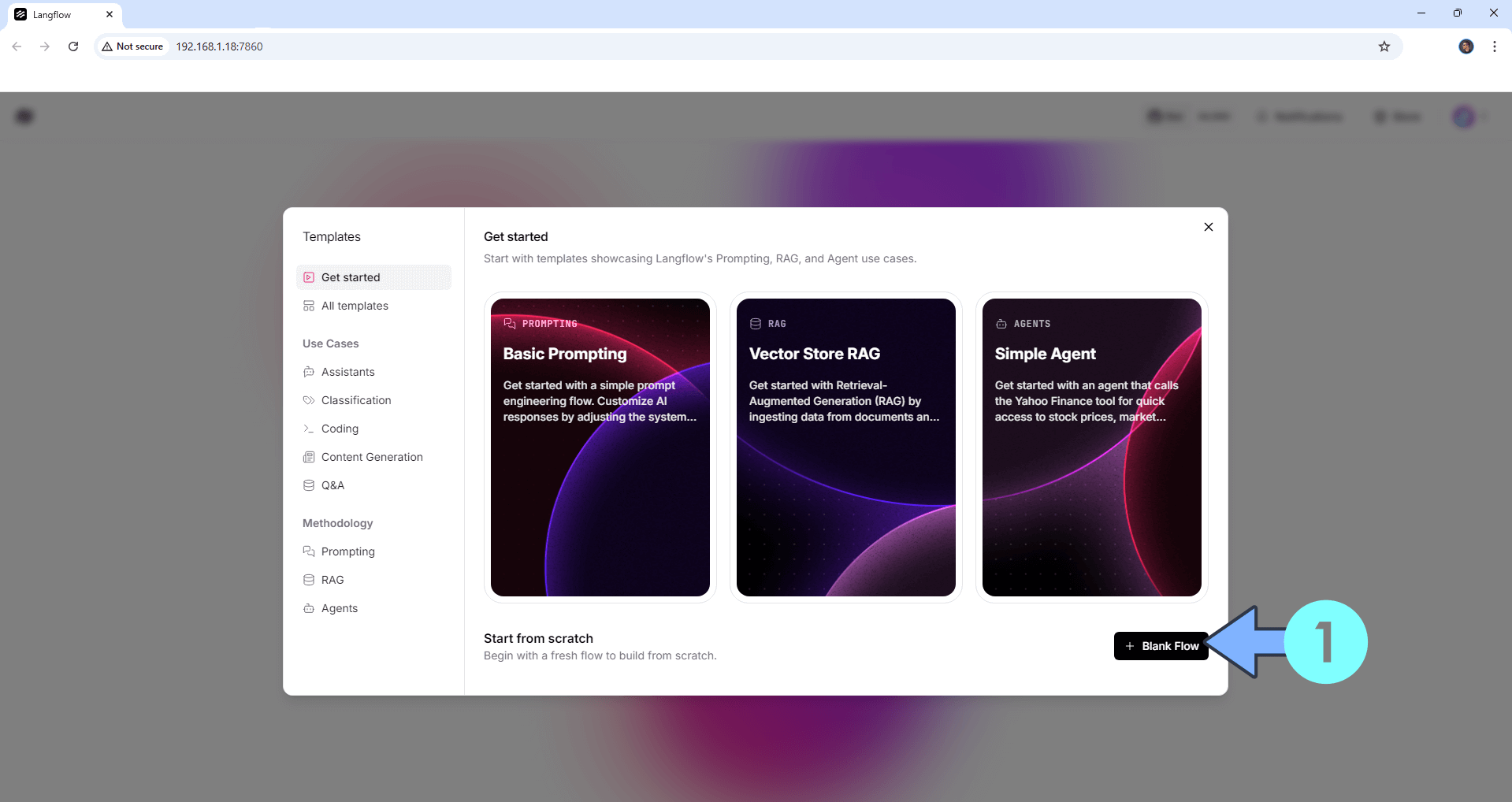The width and height of the screenshot is (1512, 802).
Task: Open Content Generation templates
Action: [x=373, y=457]
